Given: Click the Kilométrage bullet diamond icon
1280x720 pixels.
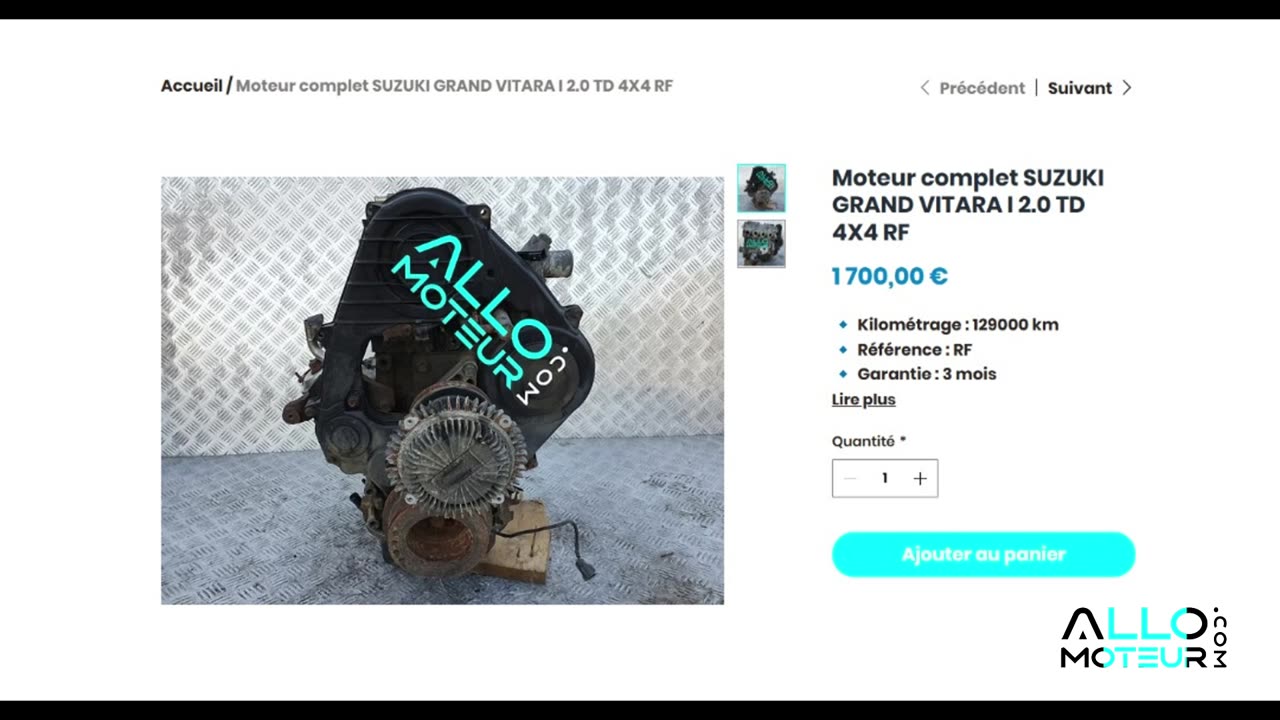Looking at the screenshot, I should (x=843, y=325).
